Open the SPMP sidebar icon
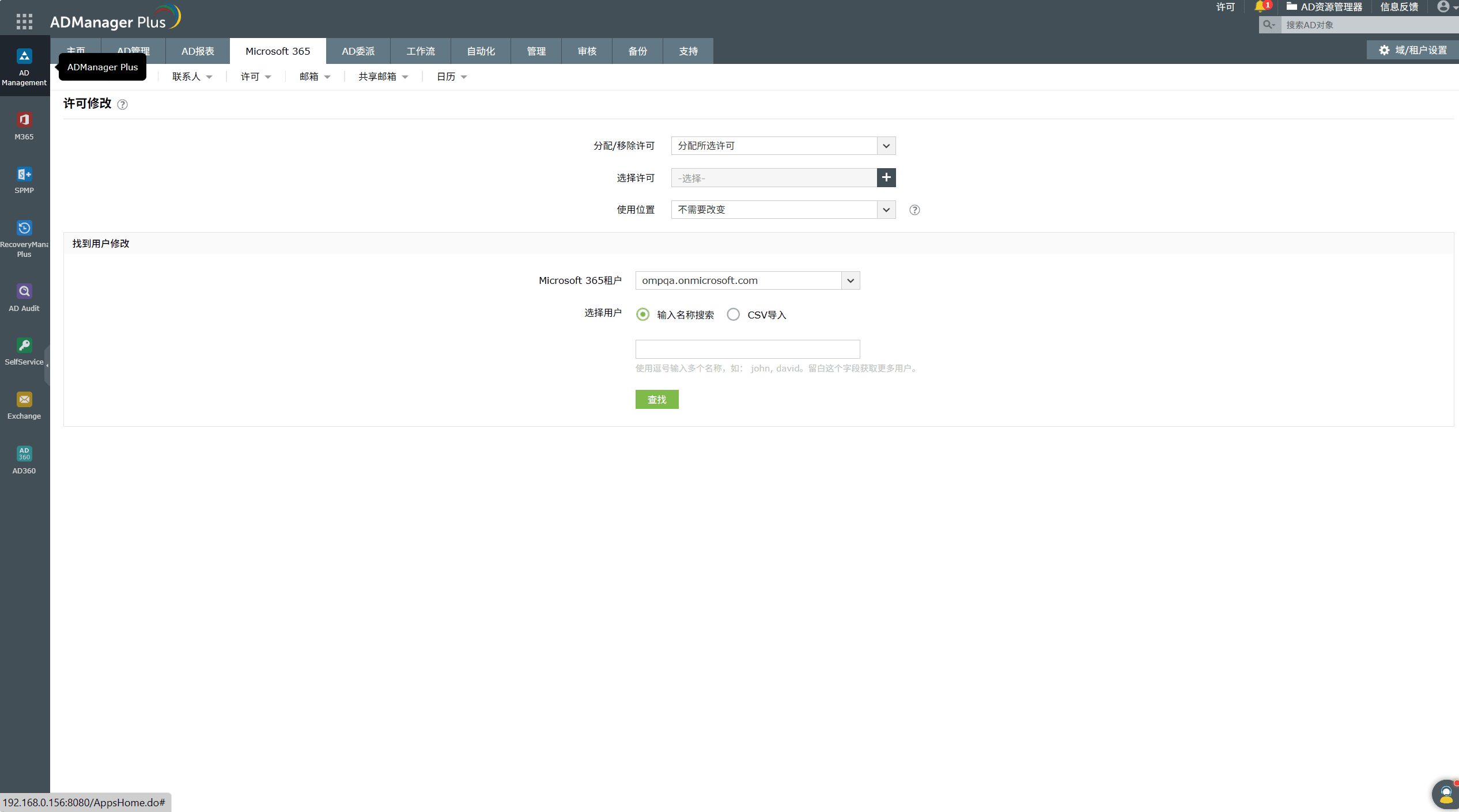 [24, 174]
